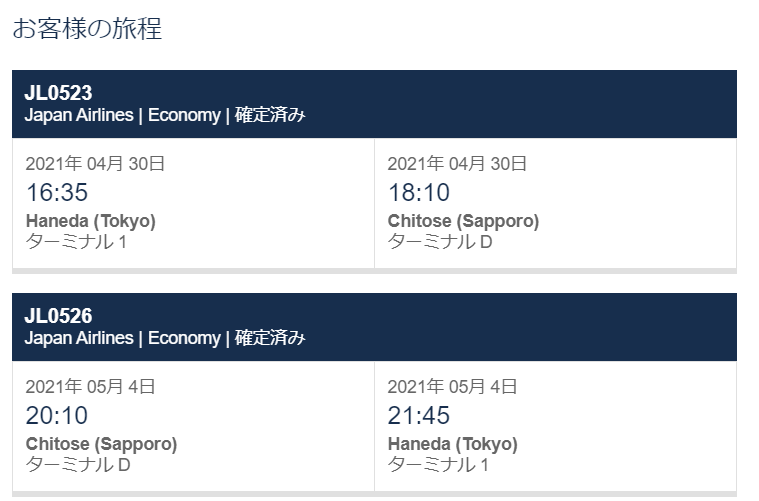
Task: Click 確定済み status on JL0526 flight
Action: 270,338
